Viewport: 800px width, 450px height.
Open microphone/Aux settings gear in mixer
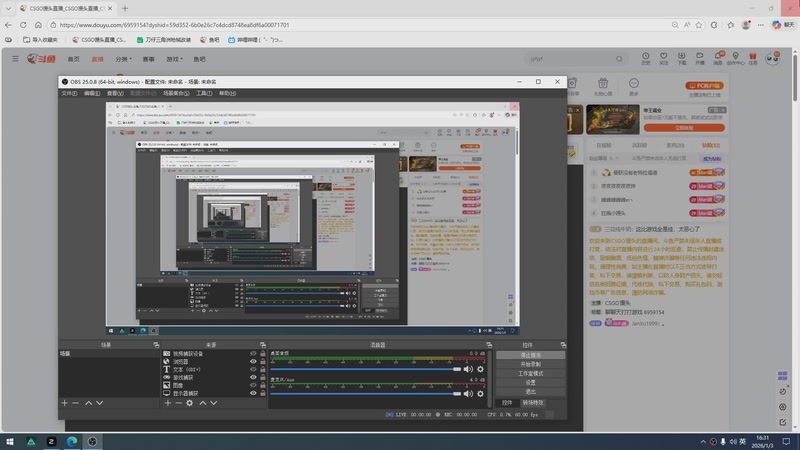[x=480, y=393]
